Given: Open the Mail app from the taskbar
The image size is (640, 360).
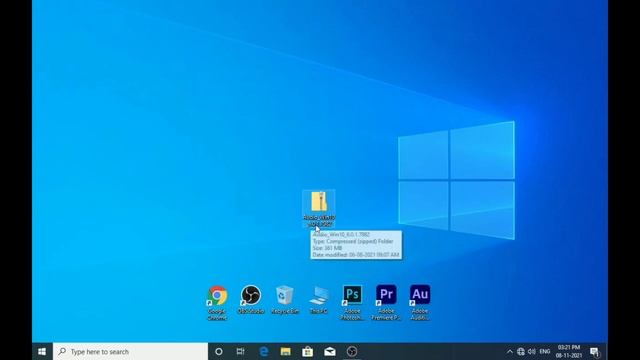Looking at the screenshot, I should [330, 351].
